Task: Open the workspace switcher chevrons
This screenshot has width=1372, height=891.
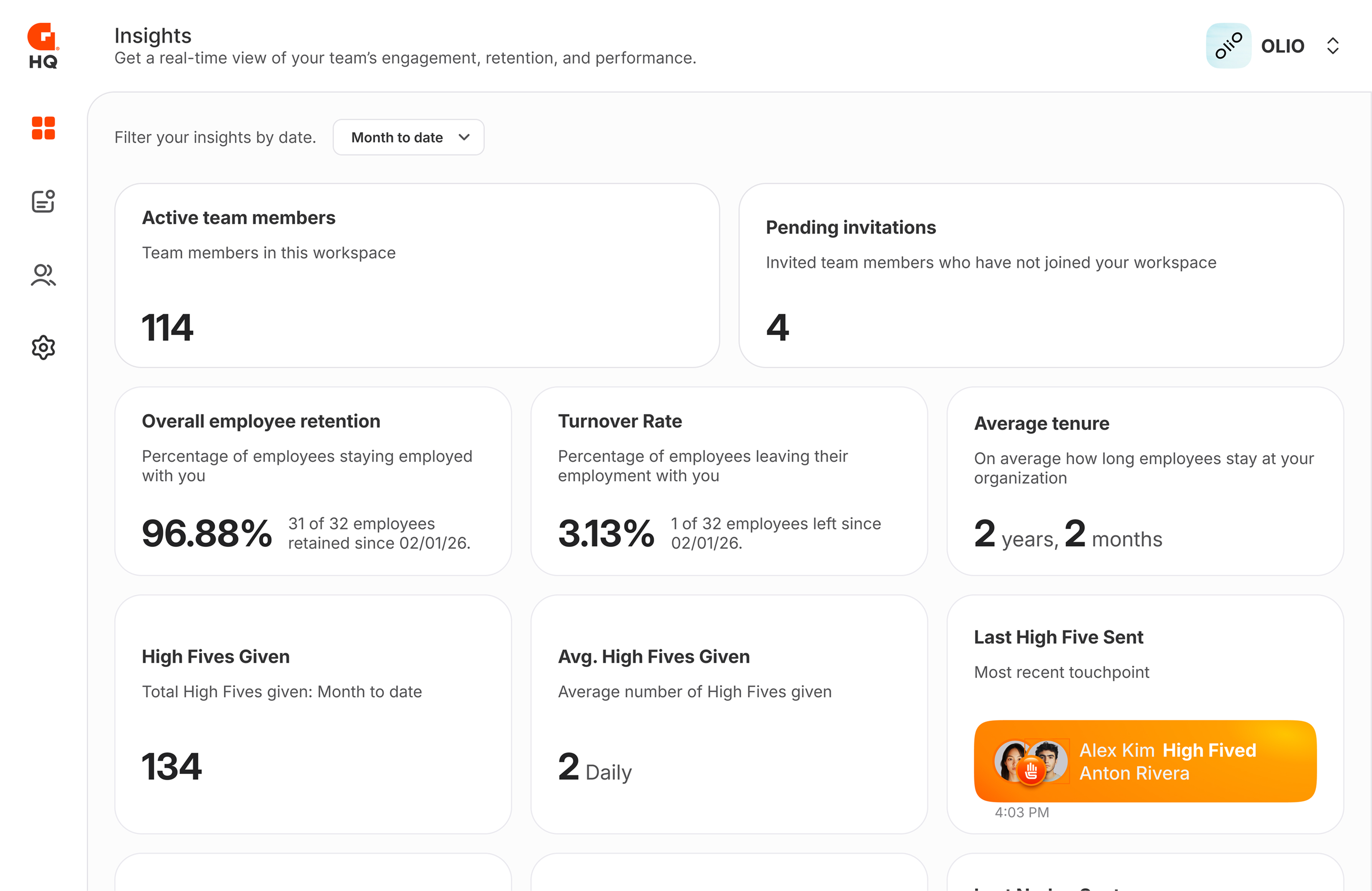Action: tap(1332, 46)
